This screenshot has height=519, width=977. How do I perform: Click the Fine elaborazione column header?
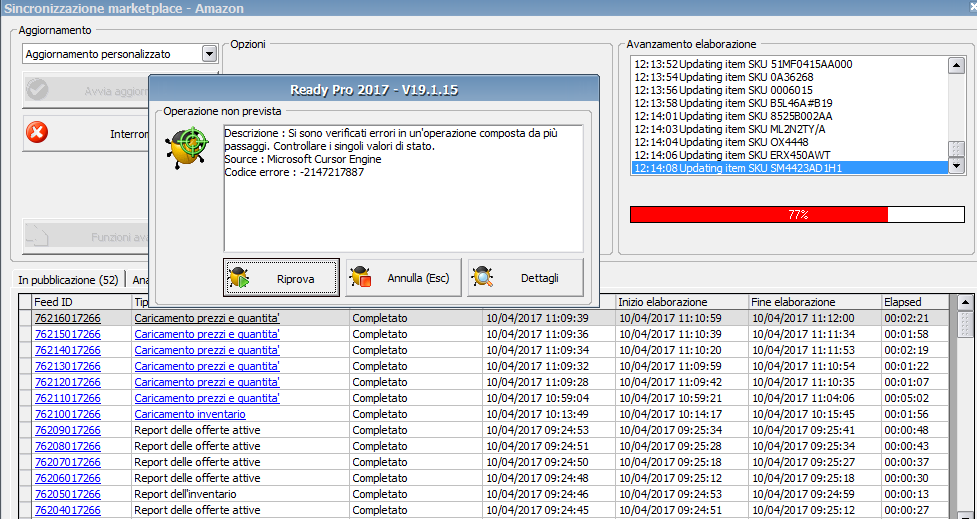point(815,302)
